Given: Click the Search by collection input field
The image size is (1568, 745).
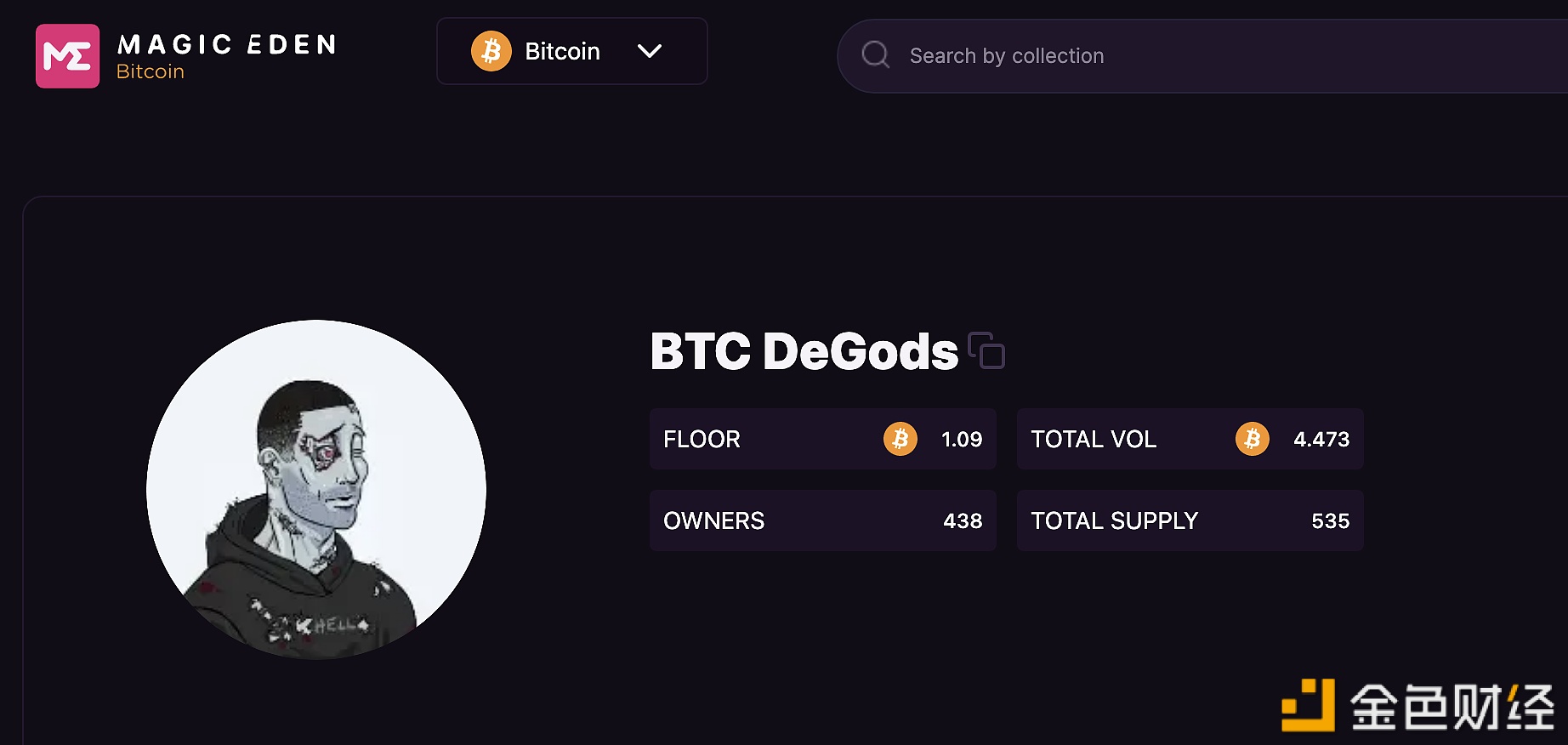Looking at the screenshot, I should click(1105, 54).
